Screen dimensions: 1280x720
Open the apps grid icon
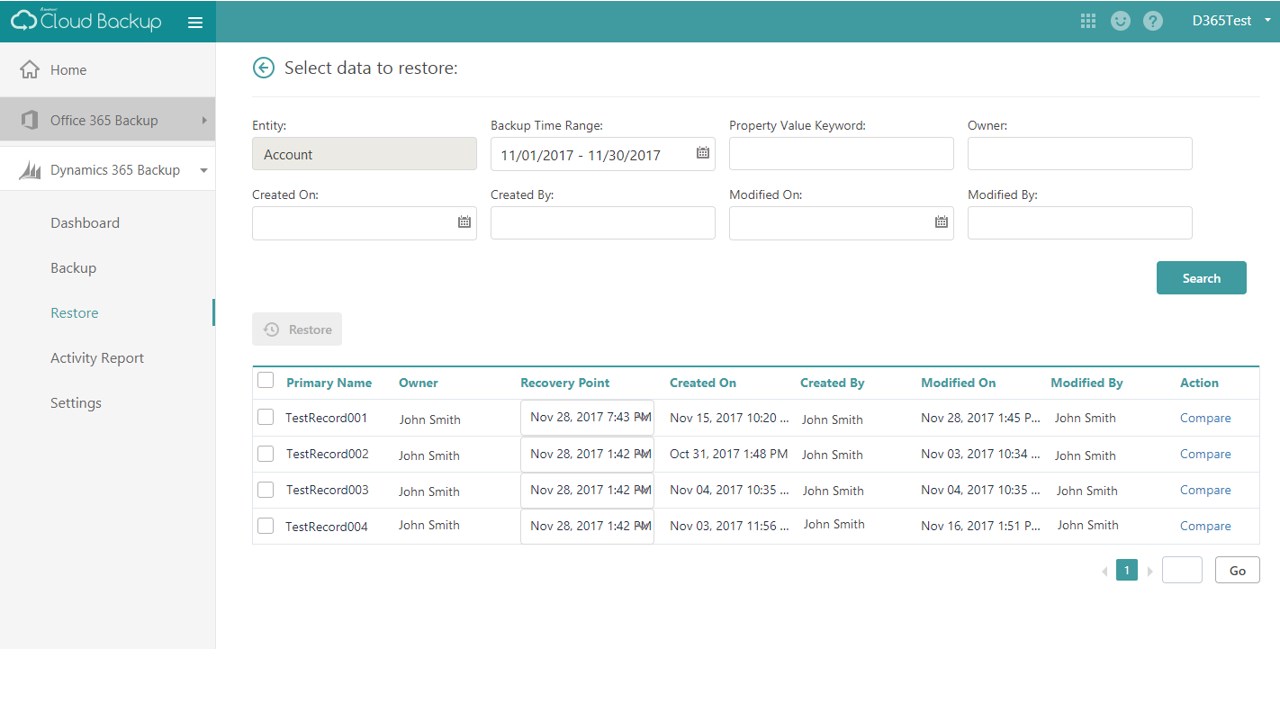(x=1088, y=21)
